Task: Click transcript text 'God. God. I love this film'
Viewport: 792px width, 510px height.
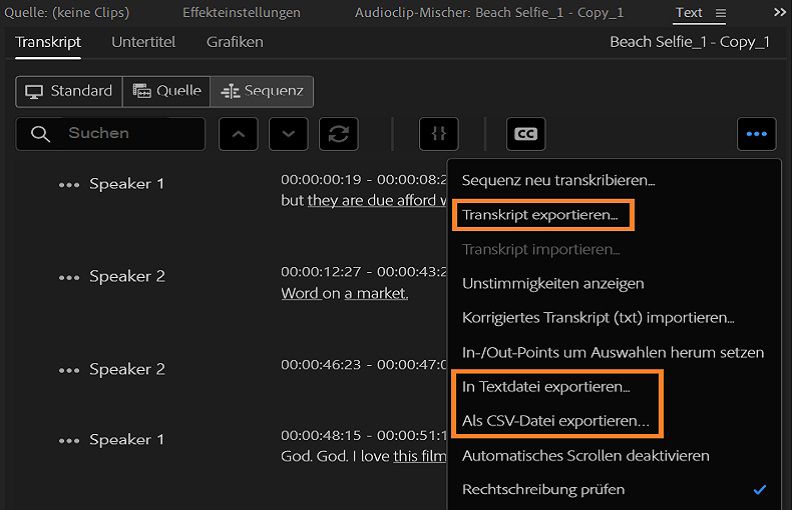Action: coord(363,456)
